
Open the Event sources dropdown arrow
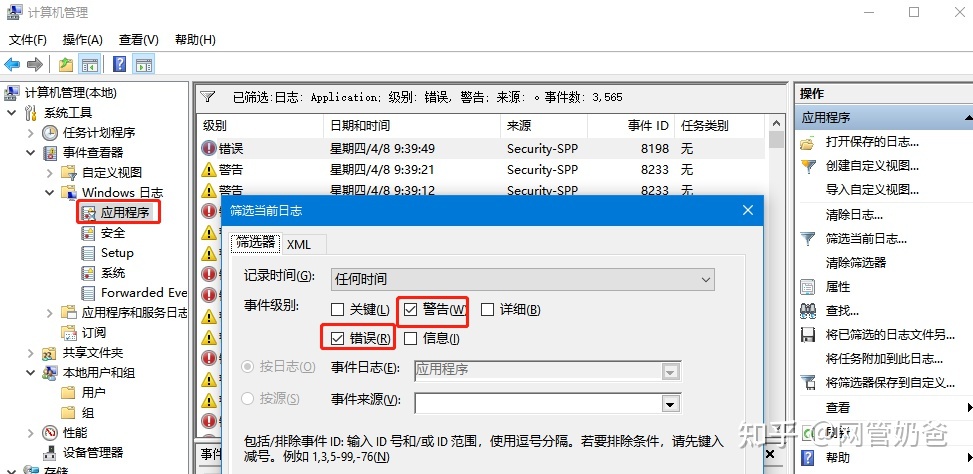pyautogui.click(x=670, y=405)
